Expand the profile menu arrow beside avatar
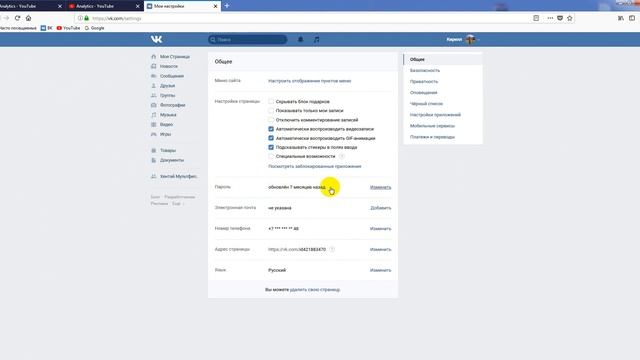The width and height of the screenshot is (640, 360). [478, 40]
